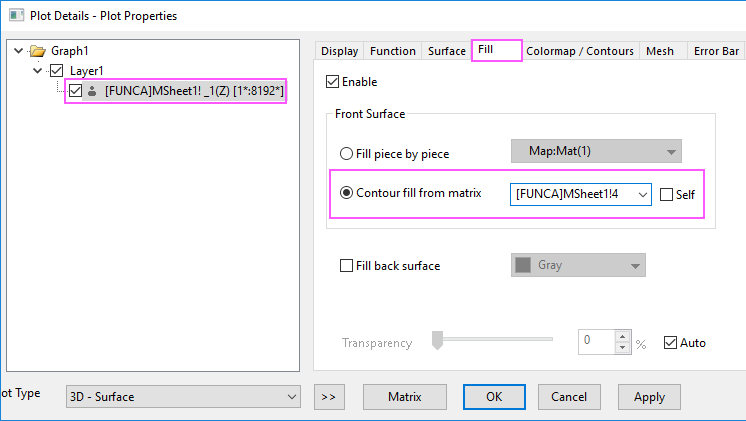The width and height of the screenshot is (746, 421).
Task: Uncheck the Auto transparency checkbox
Action: click(x=670, y=343)
